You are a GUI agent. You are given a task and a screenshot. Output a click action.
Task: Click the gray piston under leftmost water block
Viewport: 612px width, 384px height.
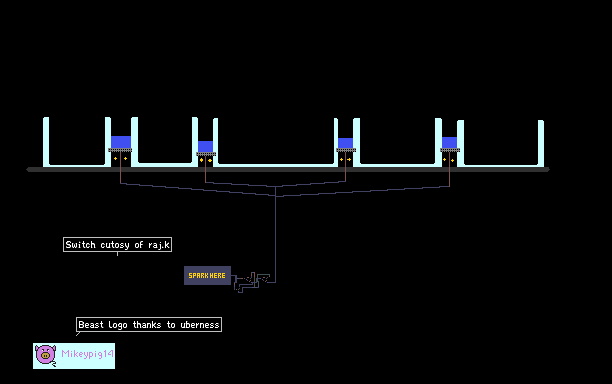coord(120,150)
